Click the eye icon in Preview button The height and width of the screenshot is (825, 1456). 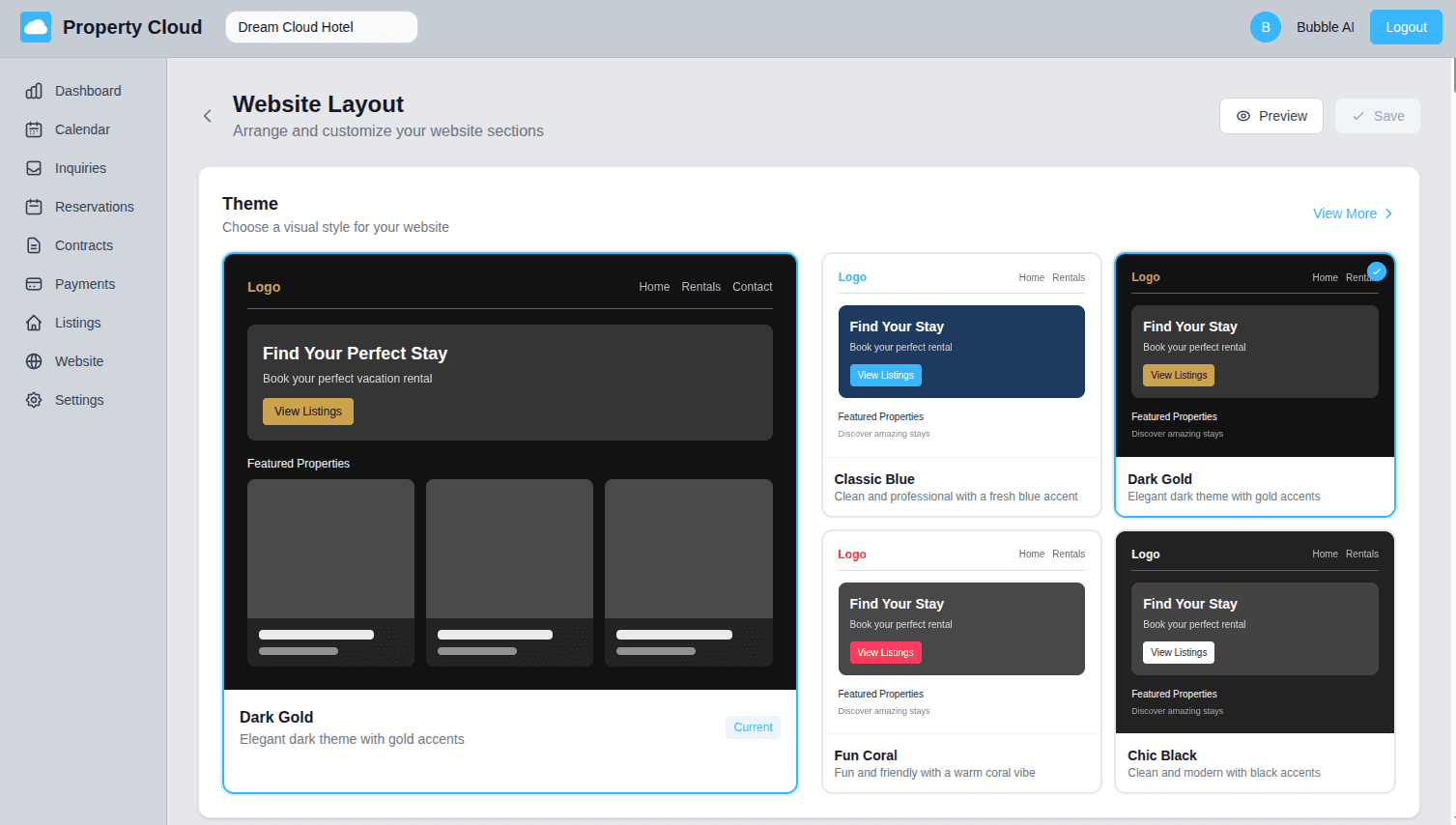(x=1243, y=116)
